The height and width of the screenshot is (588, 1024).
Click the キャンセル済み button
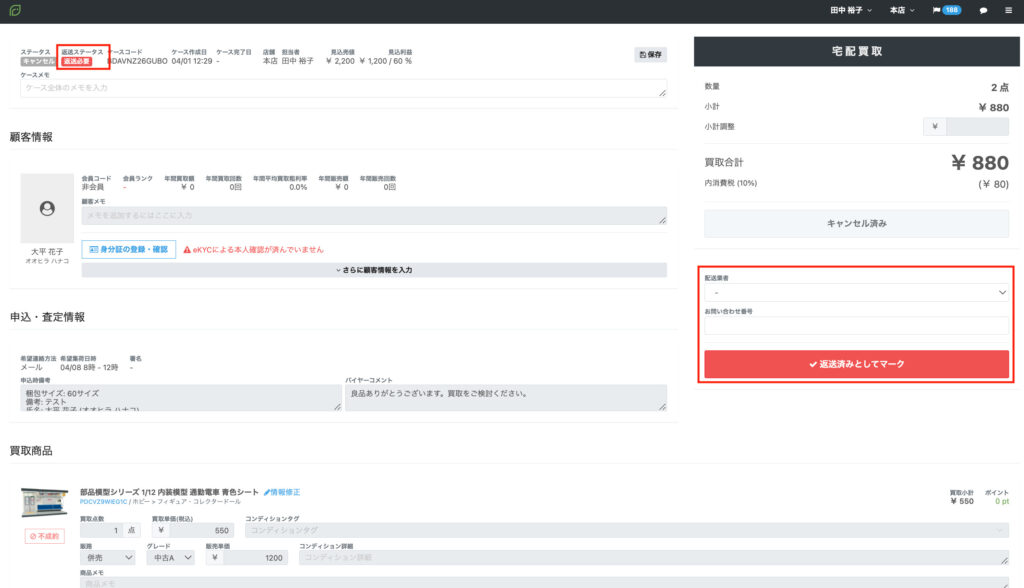tap(856, 223)
